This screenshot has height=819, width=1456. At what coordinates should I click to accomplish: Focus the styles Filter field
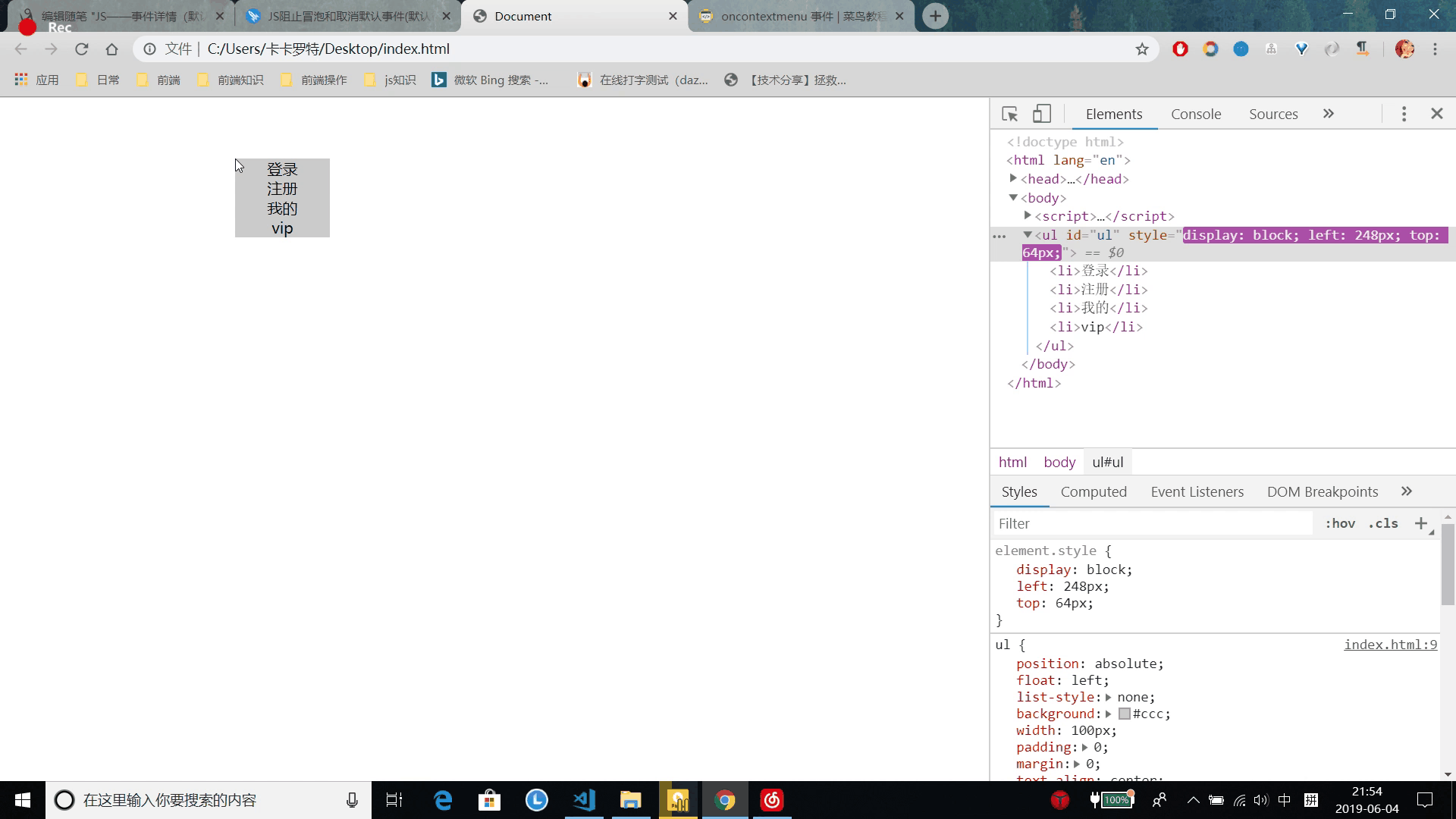point(1153,523)
